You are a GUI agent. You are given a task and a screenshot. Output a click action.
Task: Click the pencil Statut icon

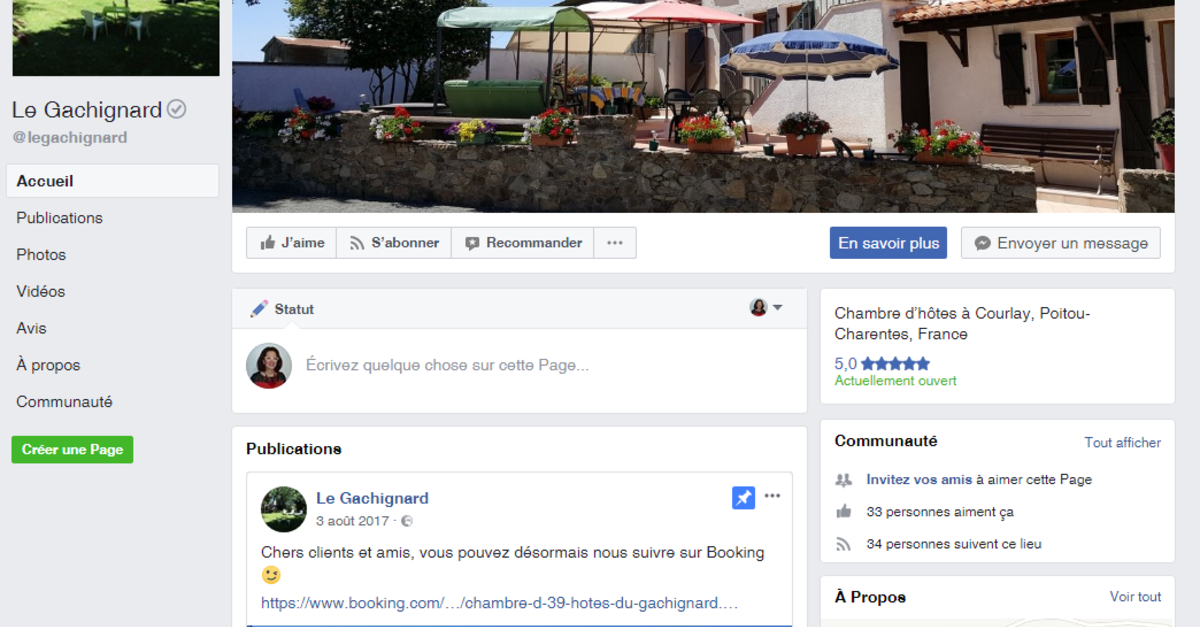pos(259,308)
